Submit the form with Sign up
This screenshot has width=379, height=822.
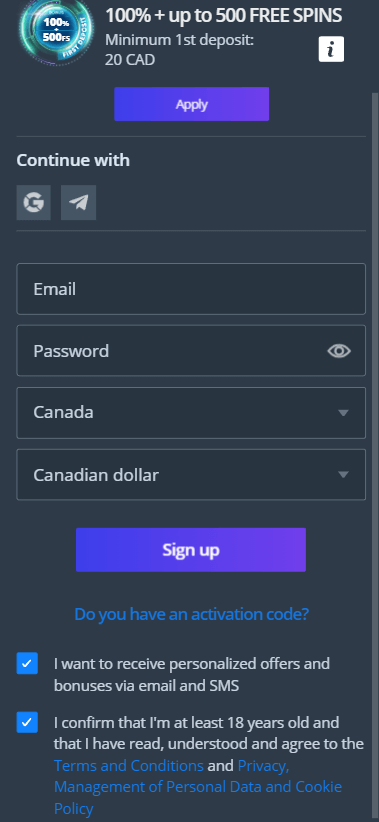191,549
